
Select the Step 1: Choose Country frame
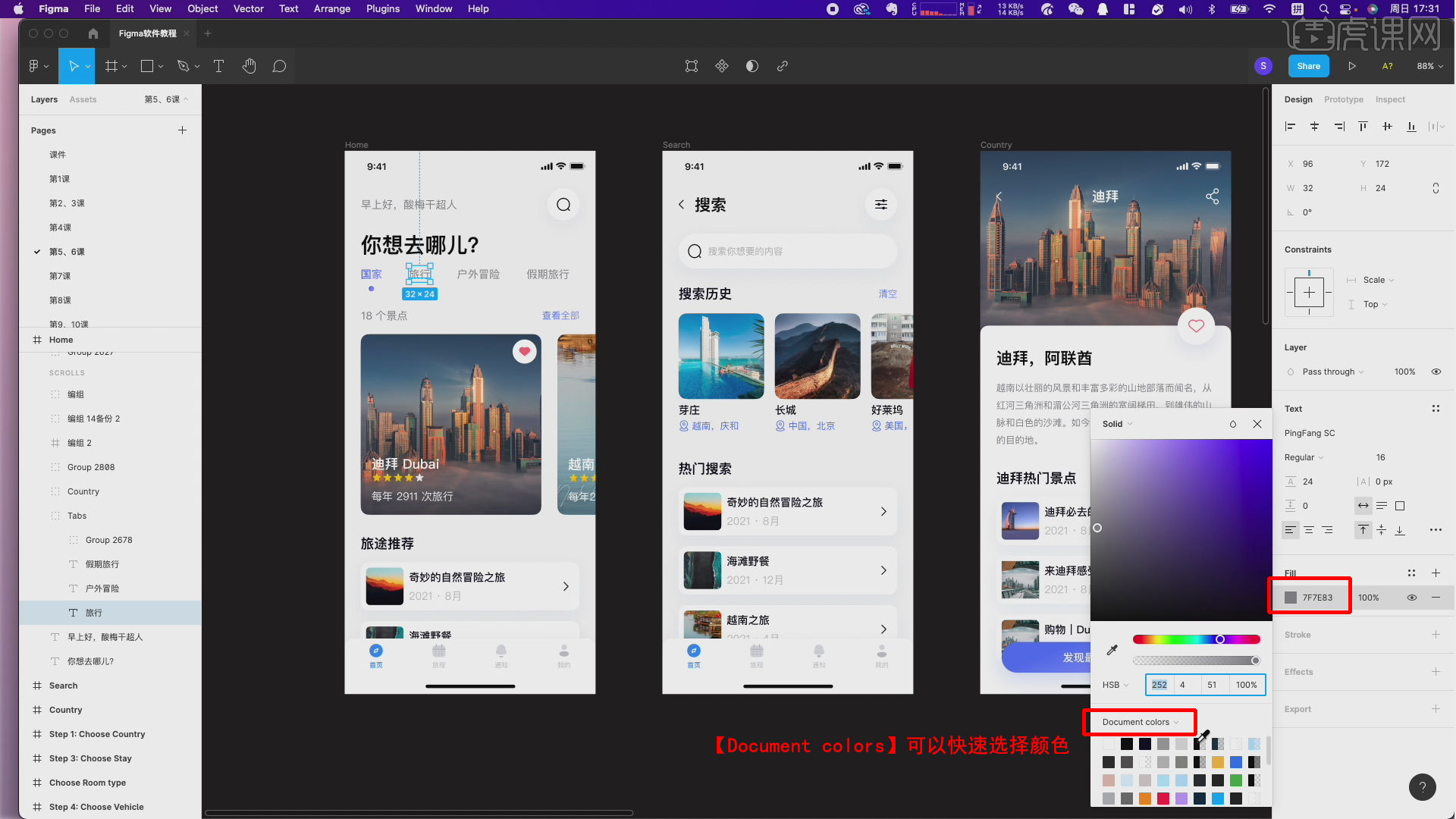click(x=97, y=734)
